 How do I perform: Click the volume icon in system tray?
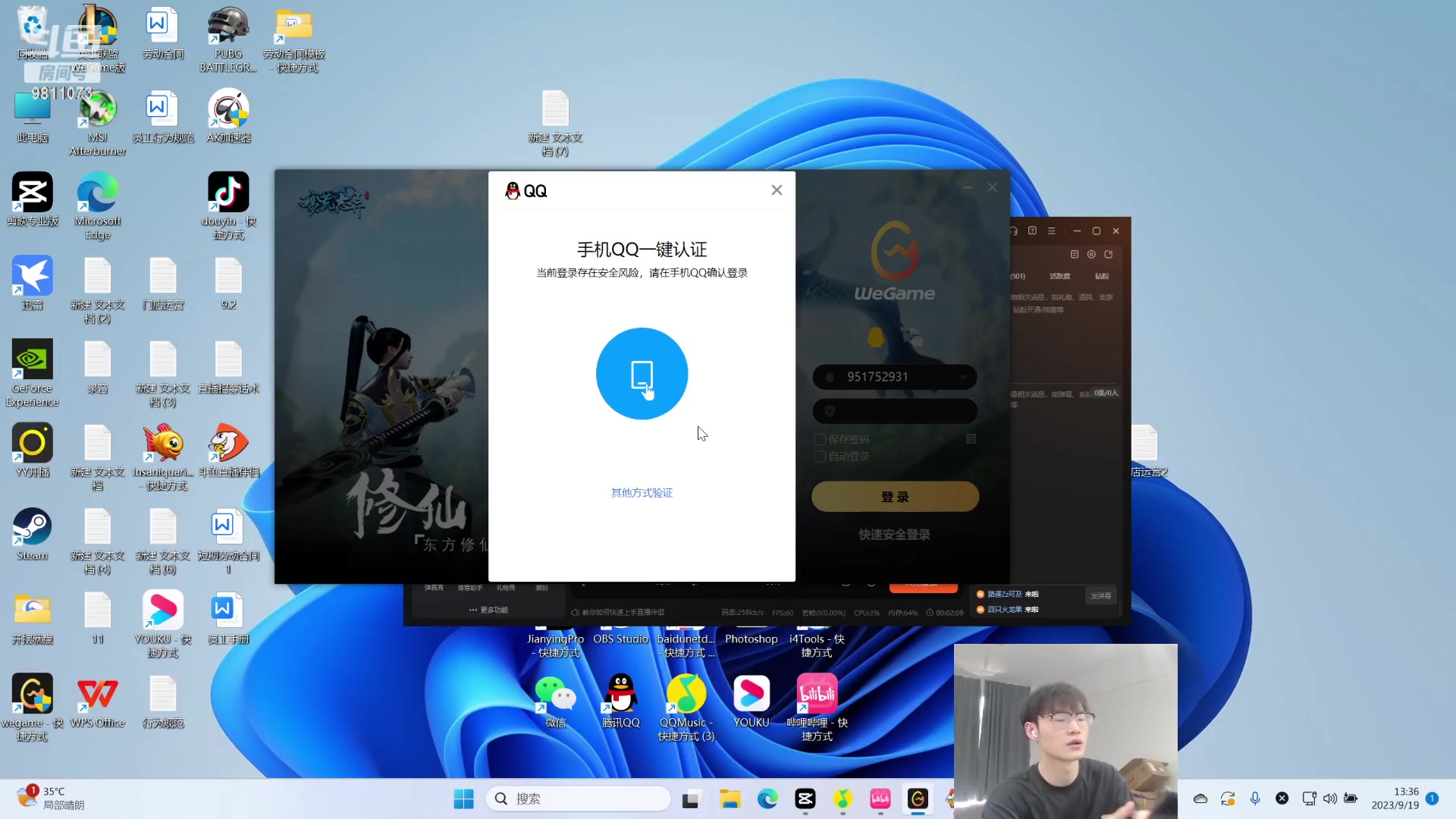(1330, 799)
